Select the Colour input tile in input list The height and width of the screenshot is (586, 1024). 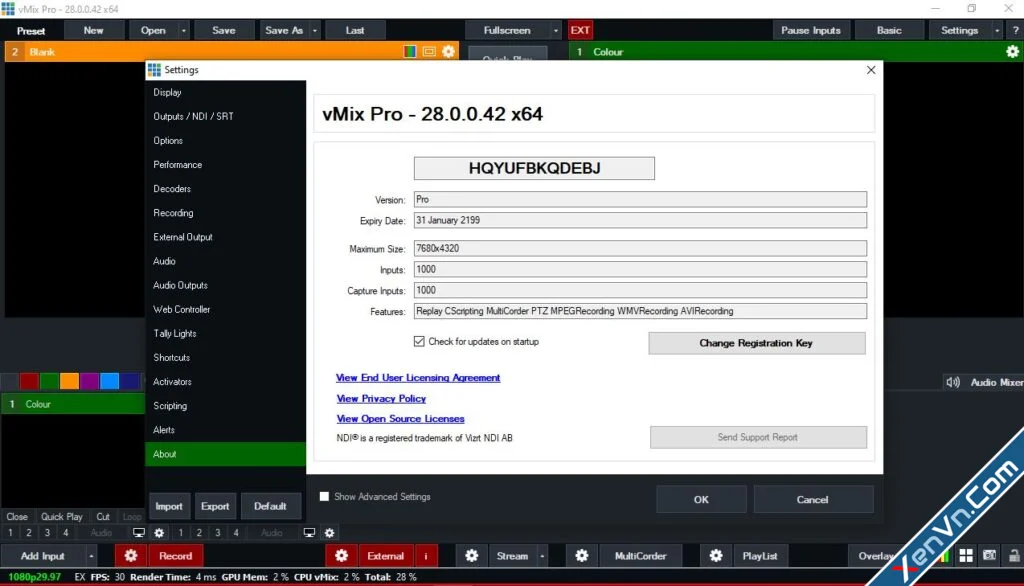(73, 404)
